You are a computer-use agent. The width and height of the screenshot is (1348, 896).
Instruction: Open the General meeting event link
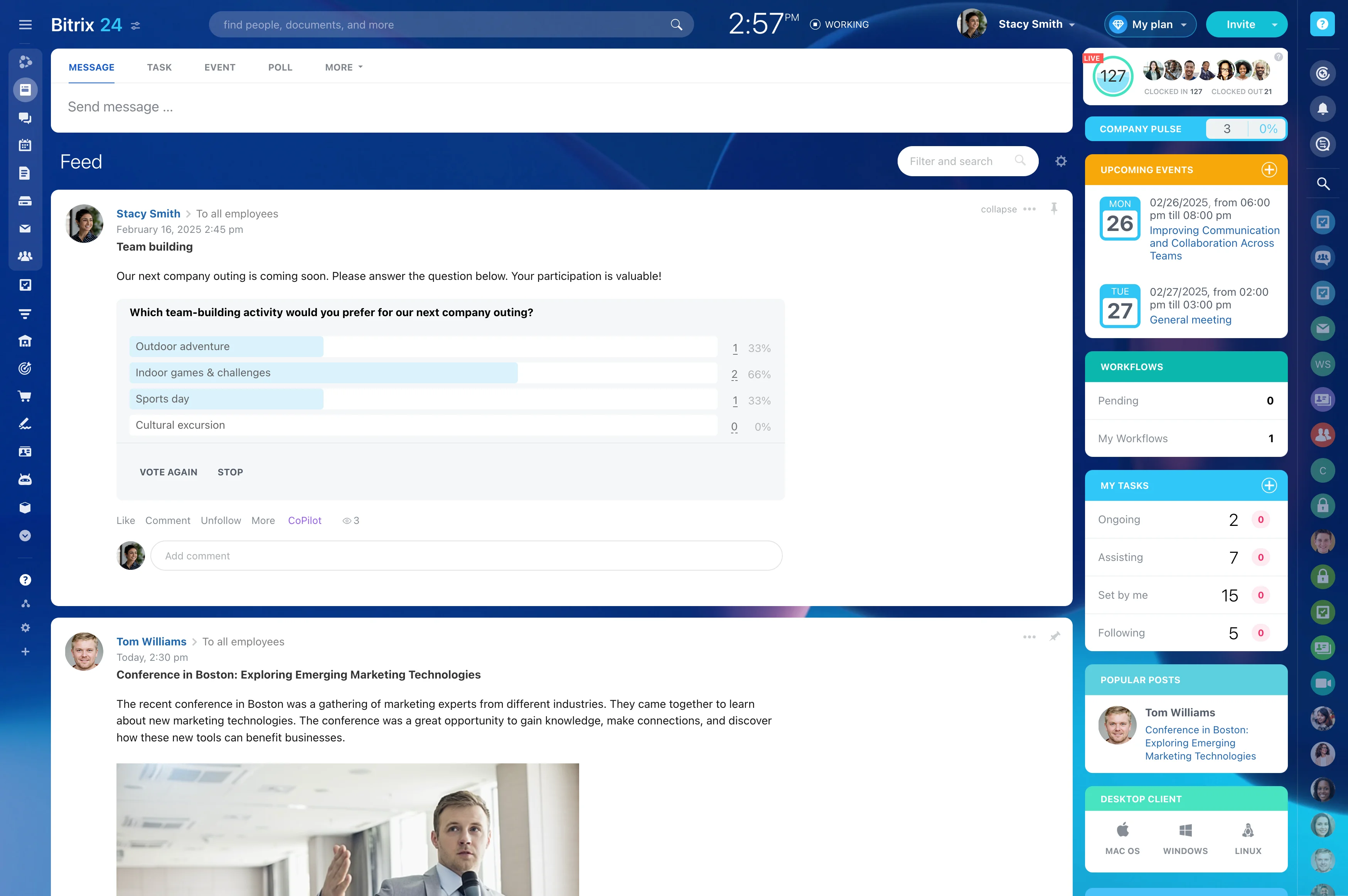coord(1190,320)
